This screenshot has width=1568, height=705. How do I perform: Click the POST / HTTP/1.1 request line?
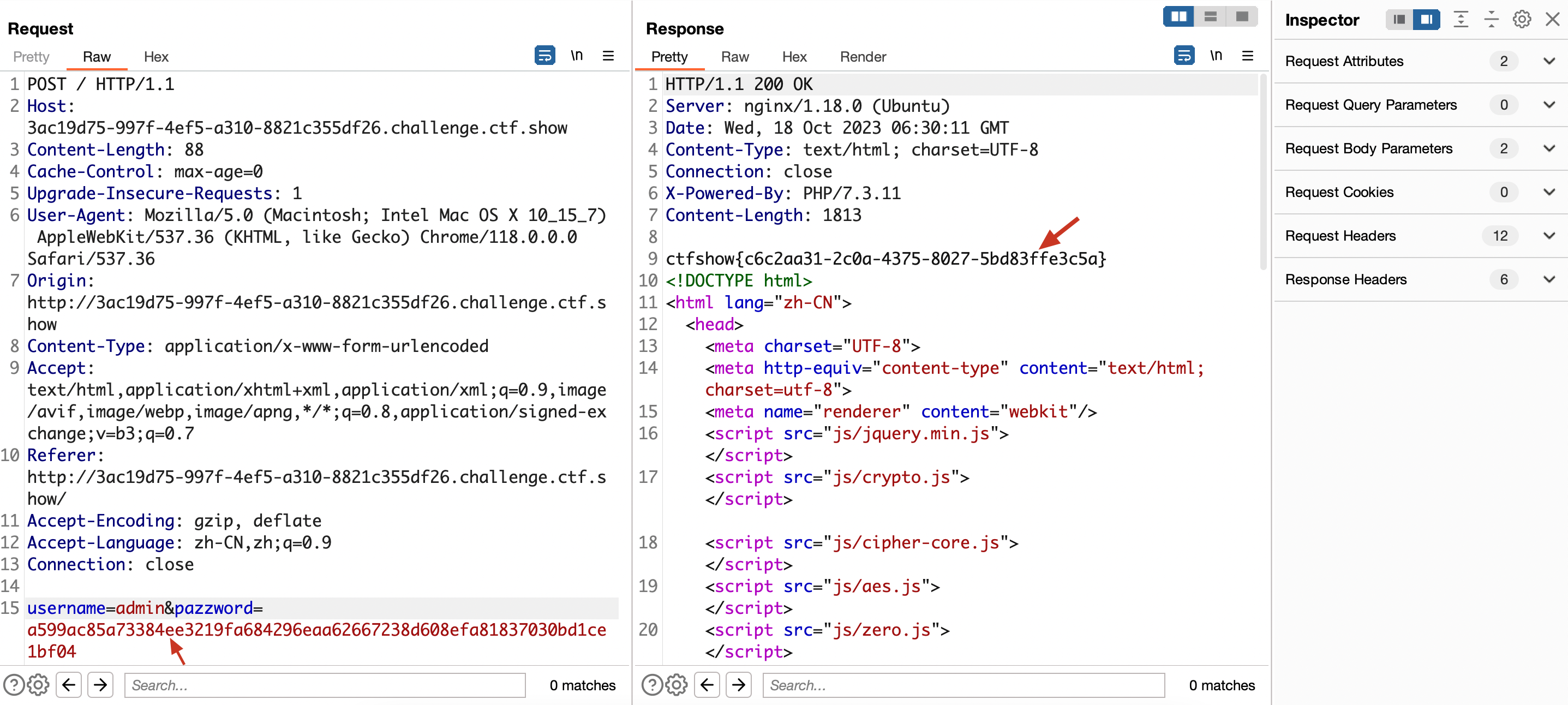click(x=100, y=84)
